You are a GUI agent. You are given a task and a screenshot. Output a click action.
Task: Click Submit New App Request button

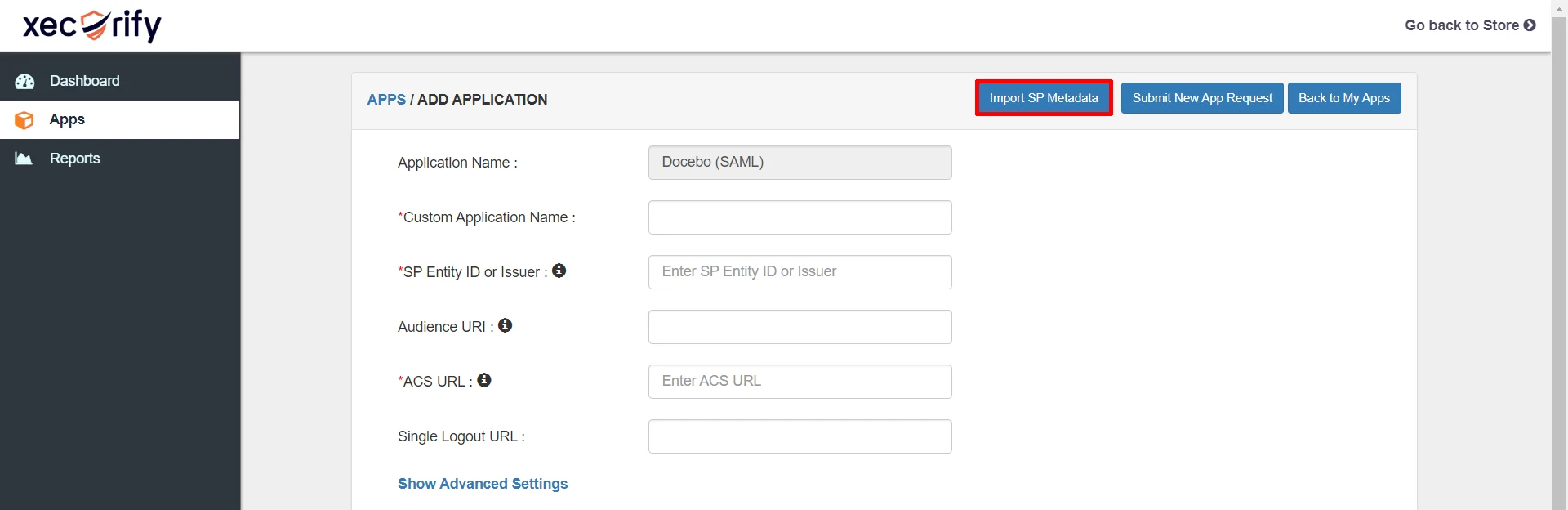click(x=1202, y=98)
